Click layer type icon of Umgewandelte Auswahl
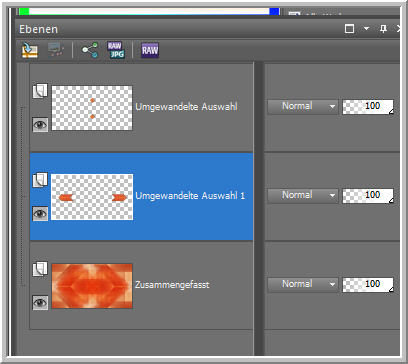 40,91
